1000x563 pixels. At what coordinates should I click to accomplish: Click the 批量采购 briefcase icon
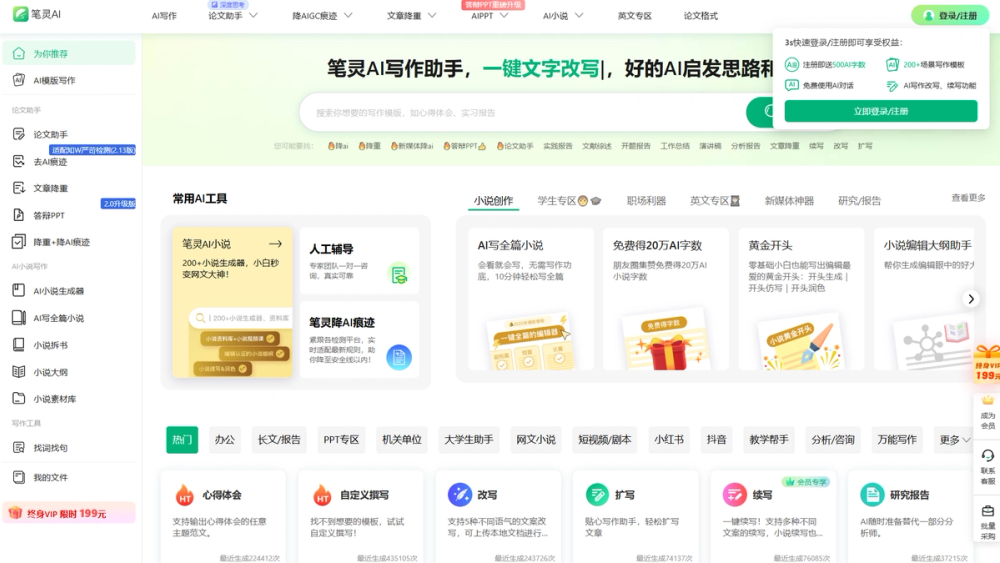[x=987, y=511]
